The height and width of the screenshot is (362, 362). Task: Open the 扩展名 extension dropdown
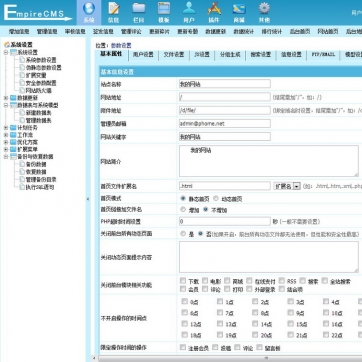287,186
